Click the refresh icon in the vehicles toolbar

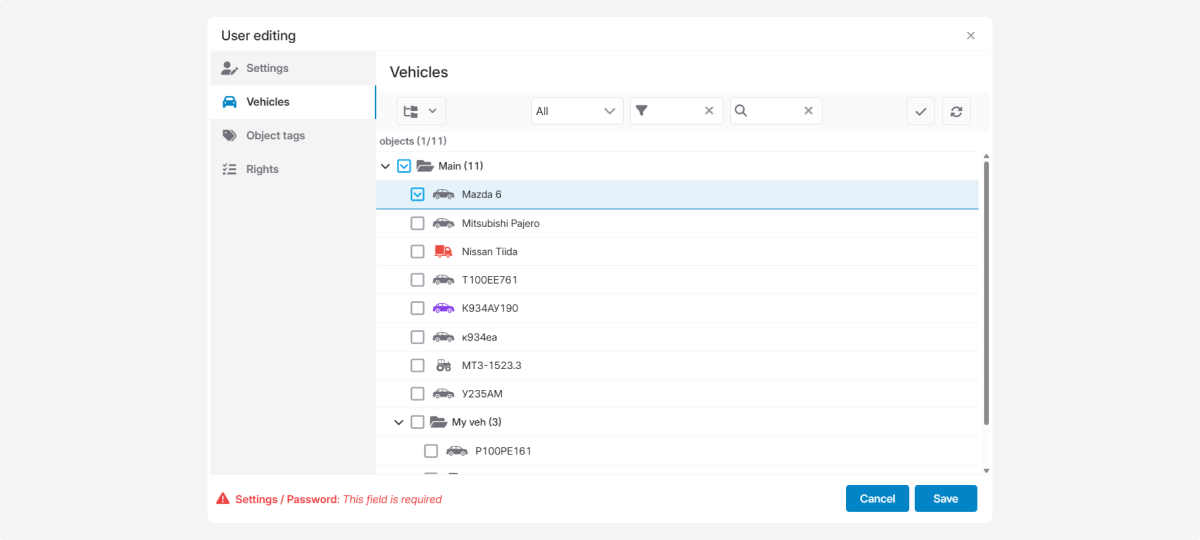[956, 111]
